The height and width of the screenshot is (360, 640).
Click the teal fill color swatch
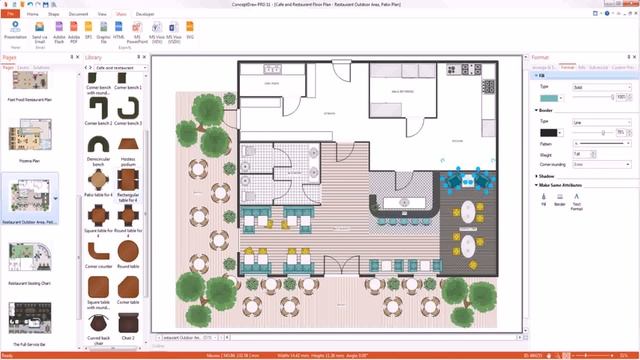click(x=549, y=98)
